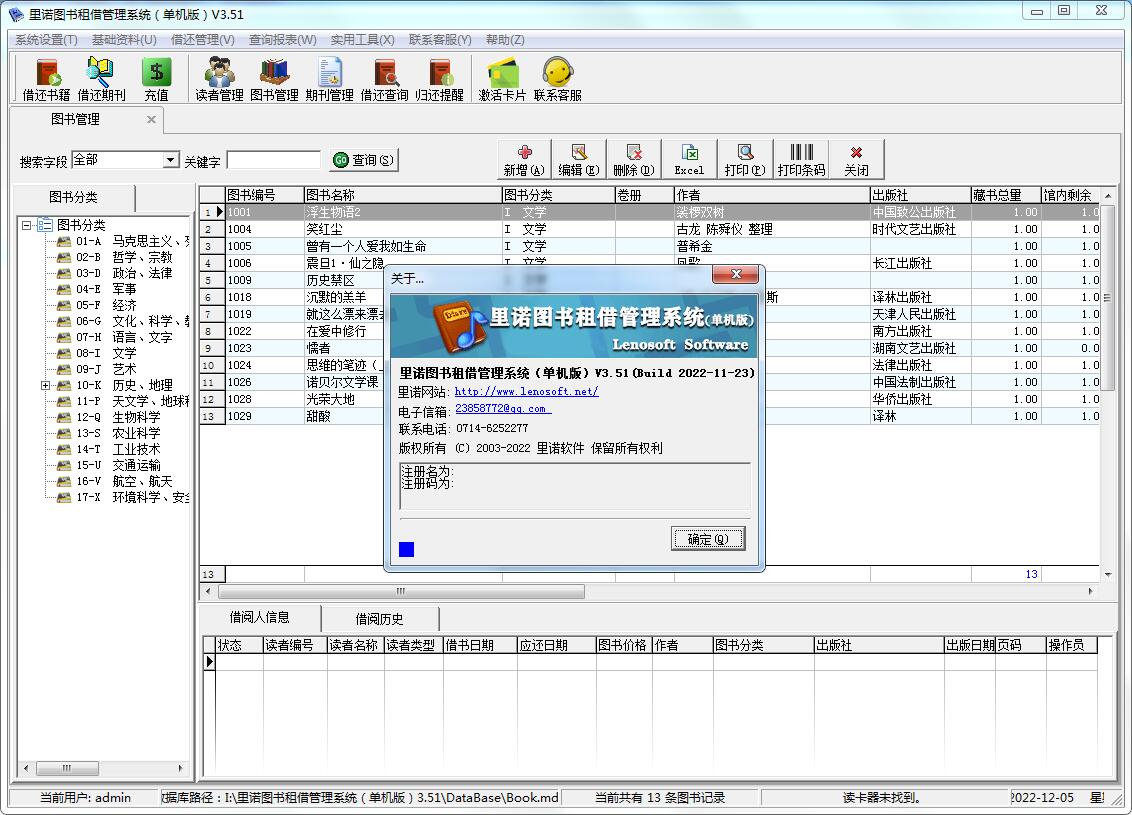Open the 借还书籍 toolbar icon
This screenshot has width=1132, height=815.
coord(46,79)
